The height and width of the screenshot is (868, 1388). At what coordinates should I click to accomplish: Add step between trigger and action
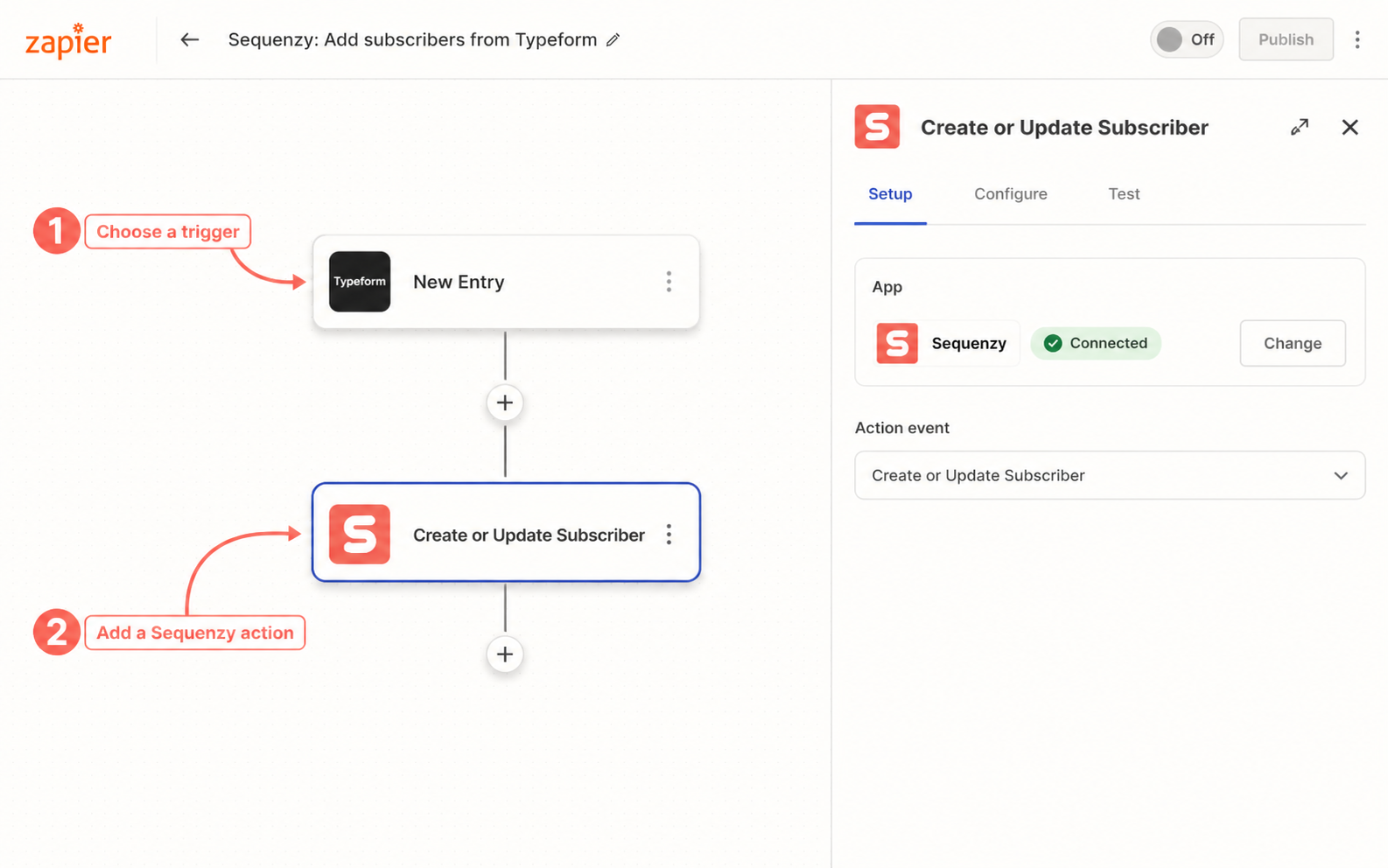(x=505, y=402)
